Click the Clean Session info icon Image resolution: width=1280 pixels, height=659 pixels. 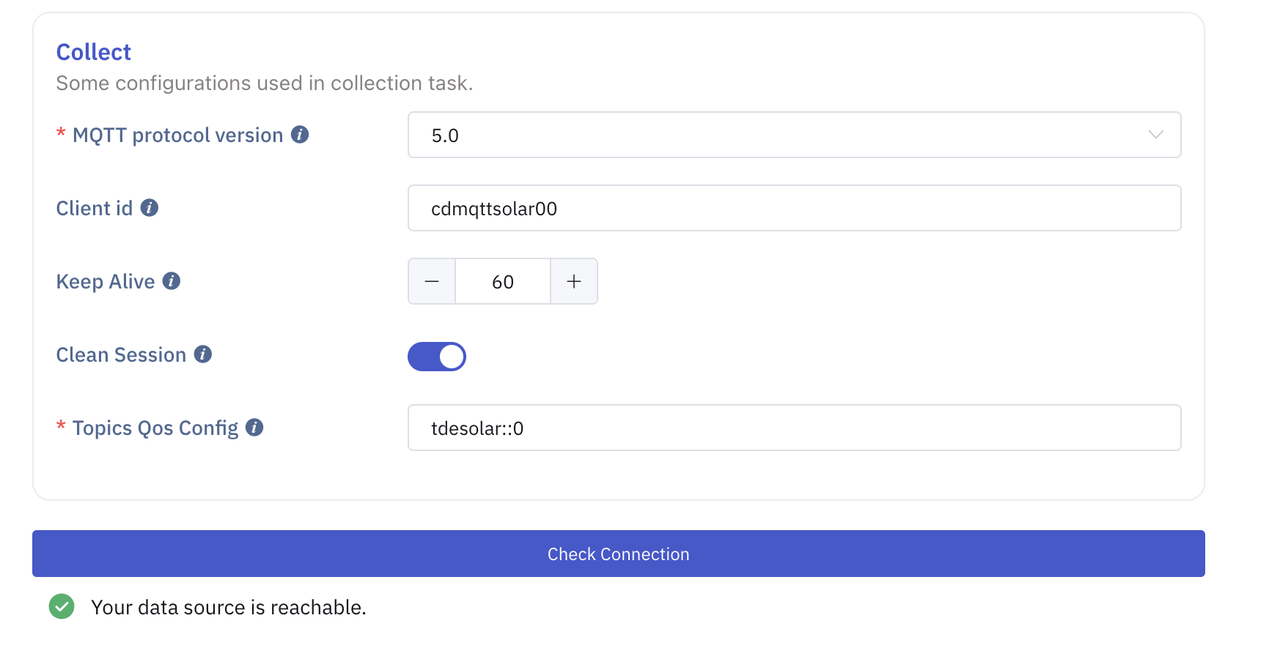(203, 354)
